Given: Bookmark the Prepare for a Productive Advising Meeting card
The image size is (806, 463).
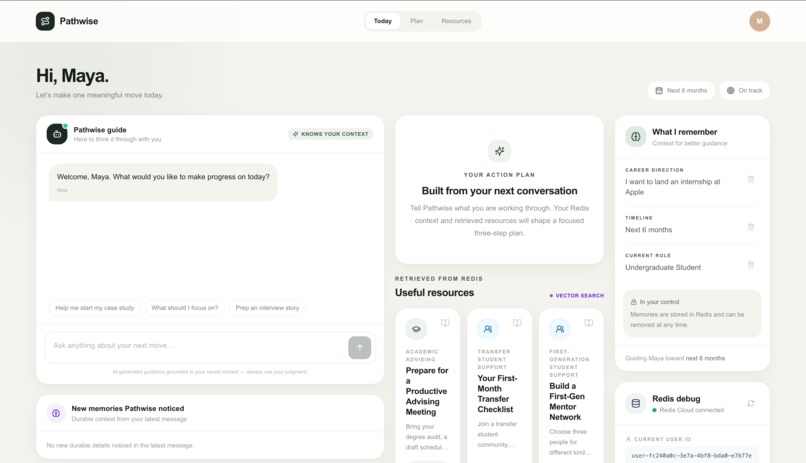Looking at the screenshot, I should point(445,323).
